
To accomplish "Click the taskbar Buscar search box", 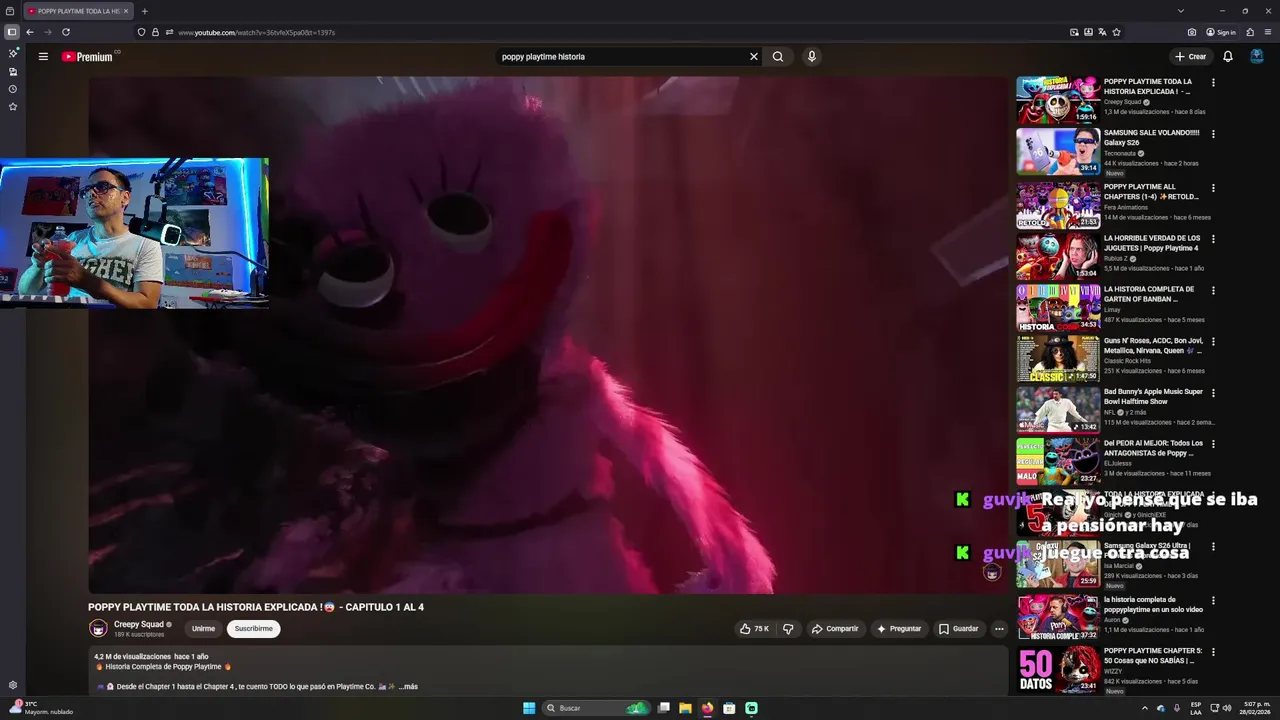I will click(596, 708).
